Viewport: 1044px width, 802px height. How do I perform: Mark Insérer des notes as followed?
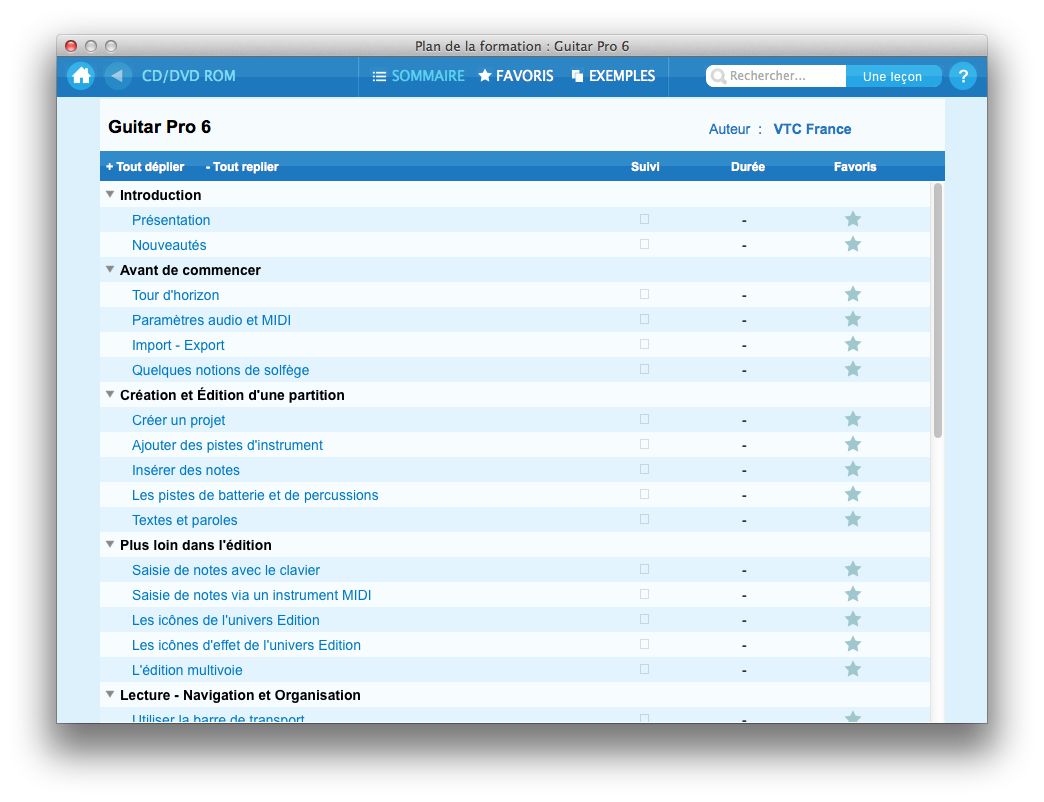645,469
